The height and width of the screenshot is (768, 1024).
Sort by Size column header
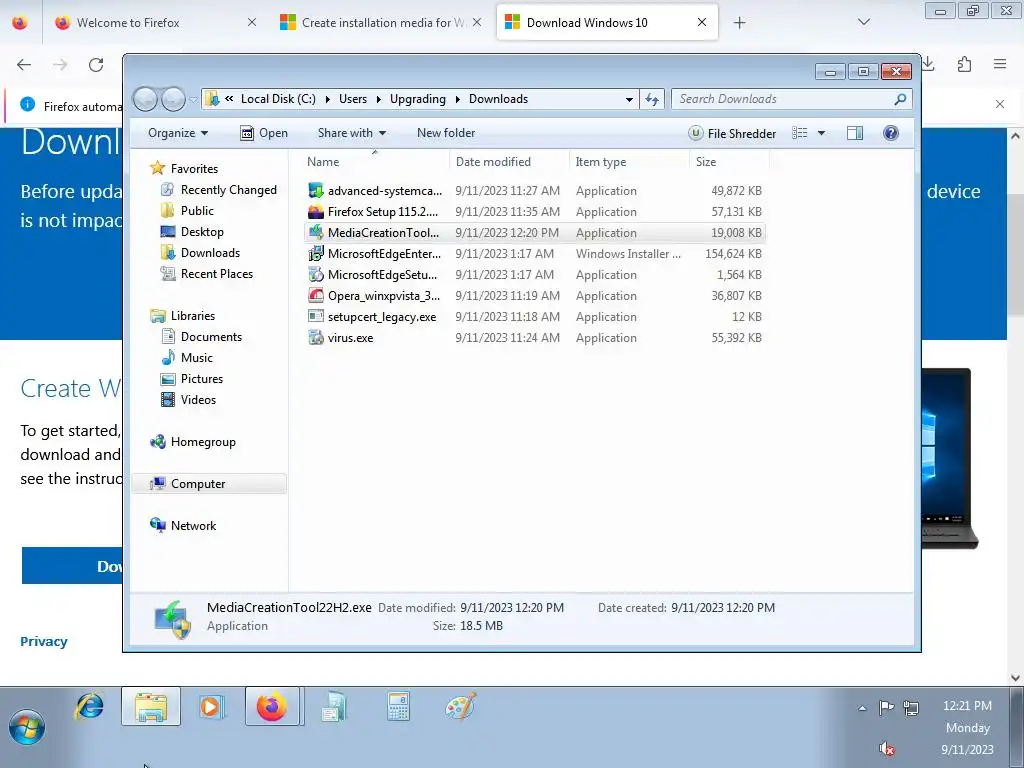coord(729,162)
